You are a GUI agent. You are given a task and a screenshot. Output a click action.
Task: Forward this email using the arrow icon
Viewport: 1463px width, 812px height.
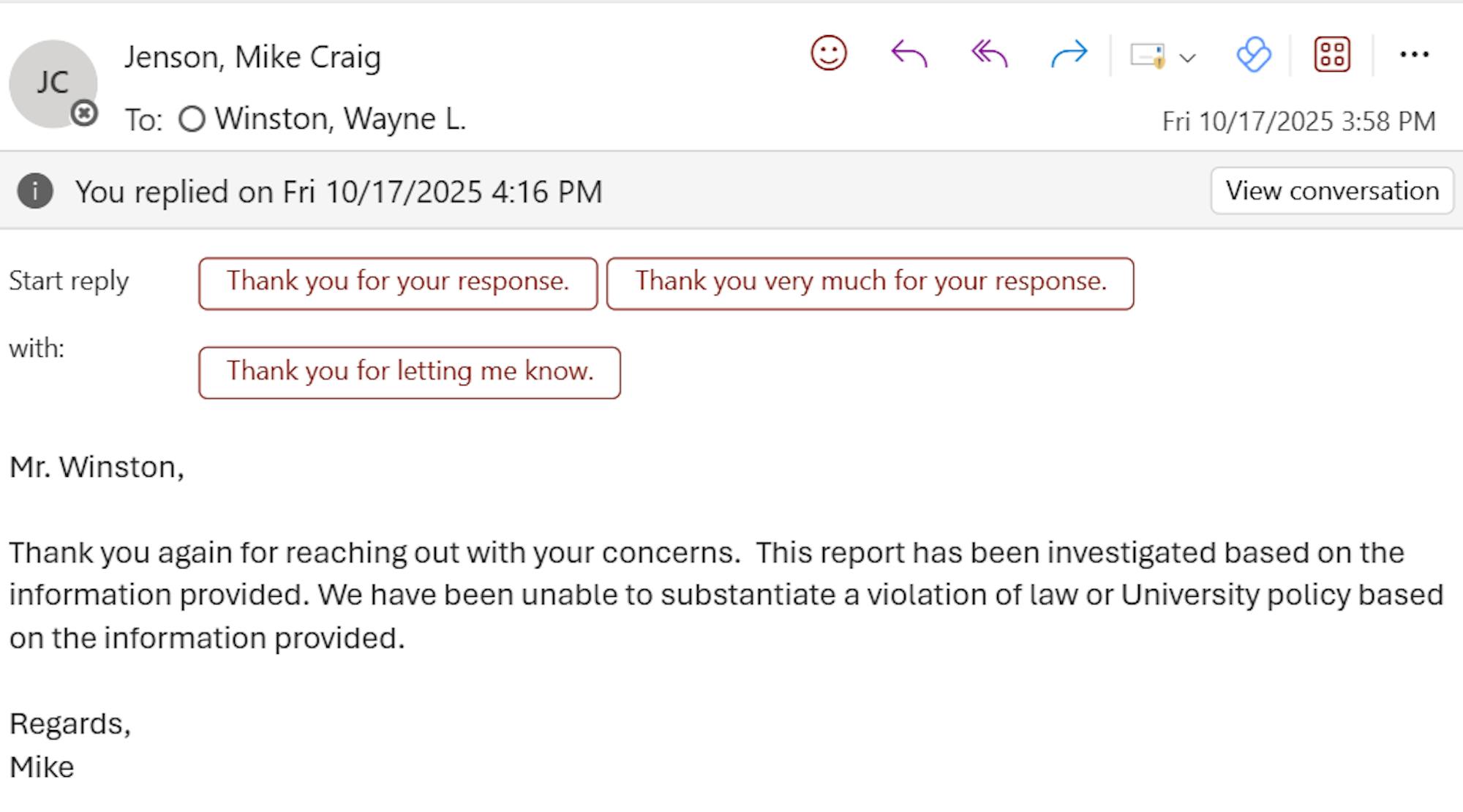tap(1069, 54)
